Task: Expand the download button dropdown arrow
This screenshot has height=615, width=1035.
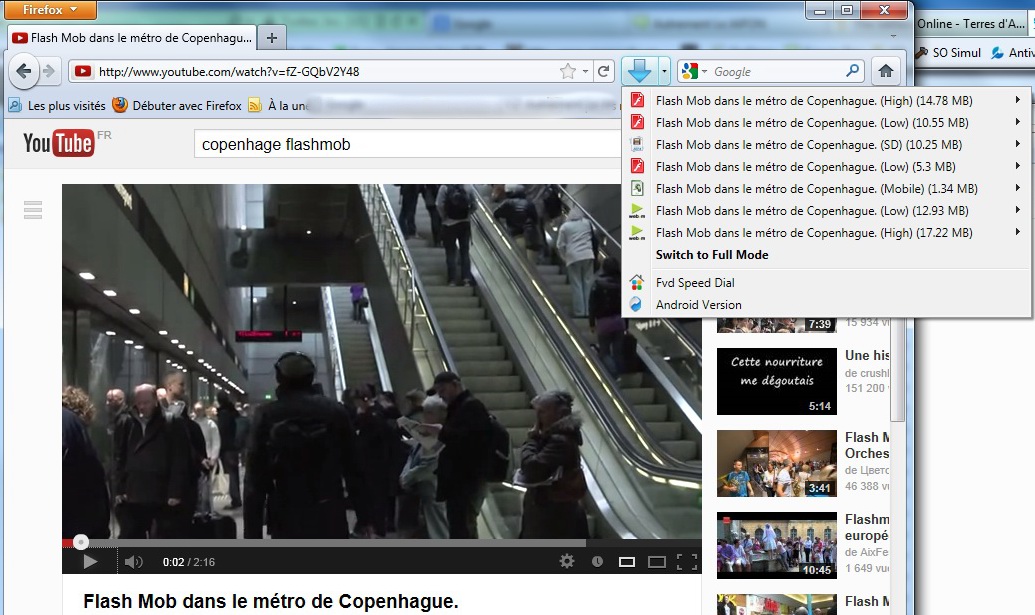Action: (664, 71)
